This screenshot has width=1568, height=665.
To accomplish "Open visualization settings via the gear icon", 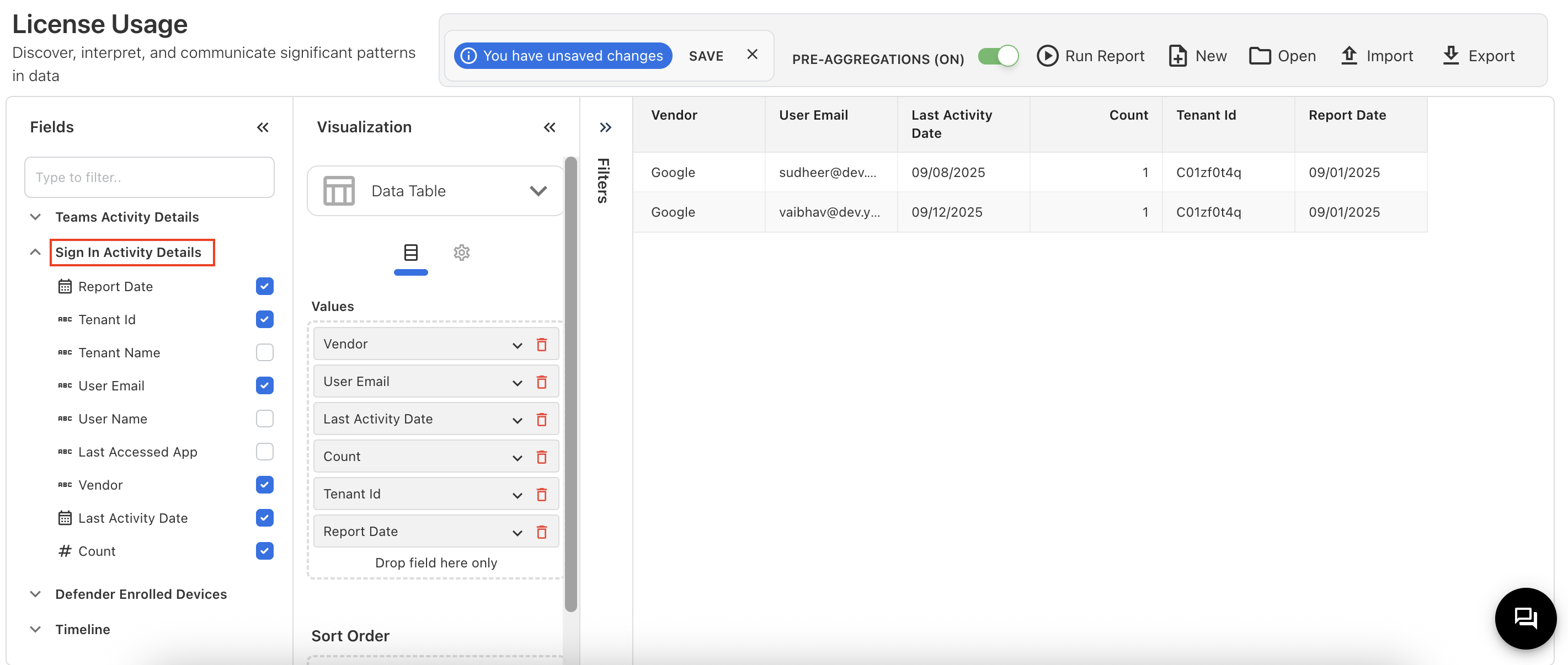I will (462, 253).
